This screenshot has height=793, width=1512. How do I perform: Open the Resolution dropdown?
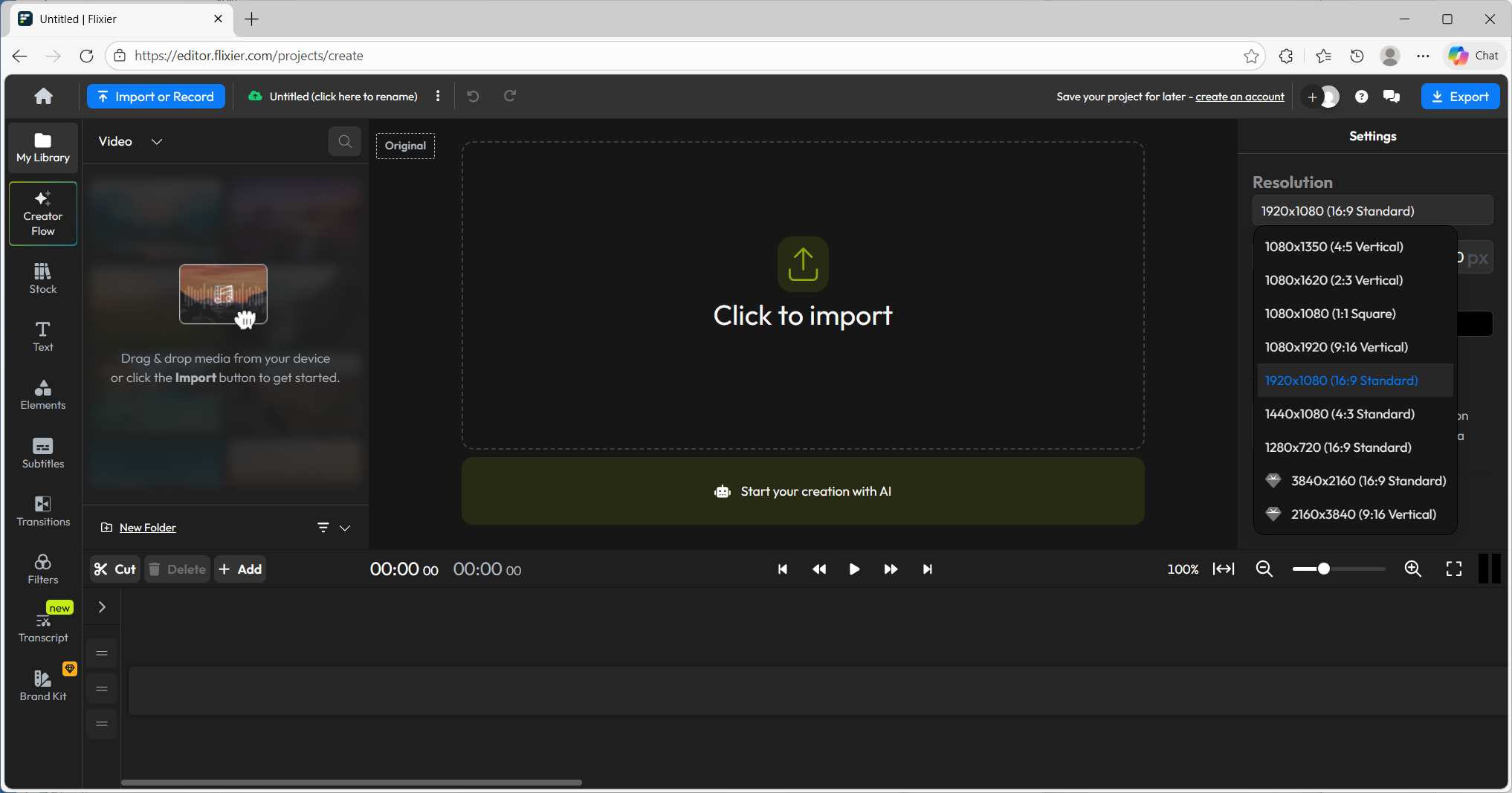tap(1373, 211)
